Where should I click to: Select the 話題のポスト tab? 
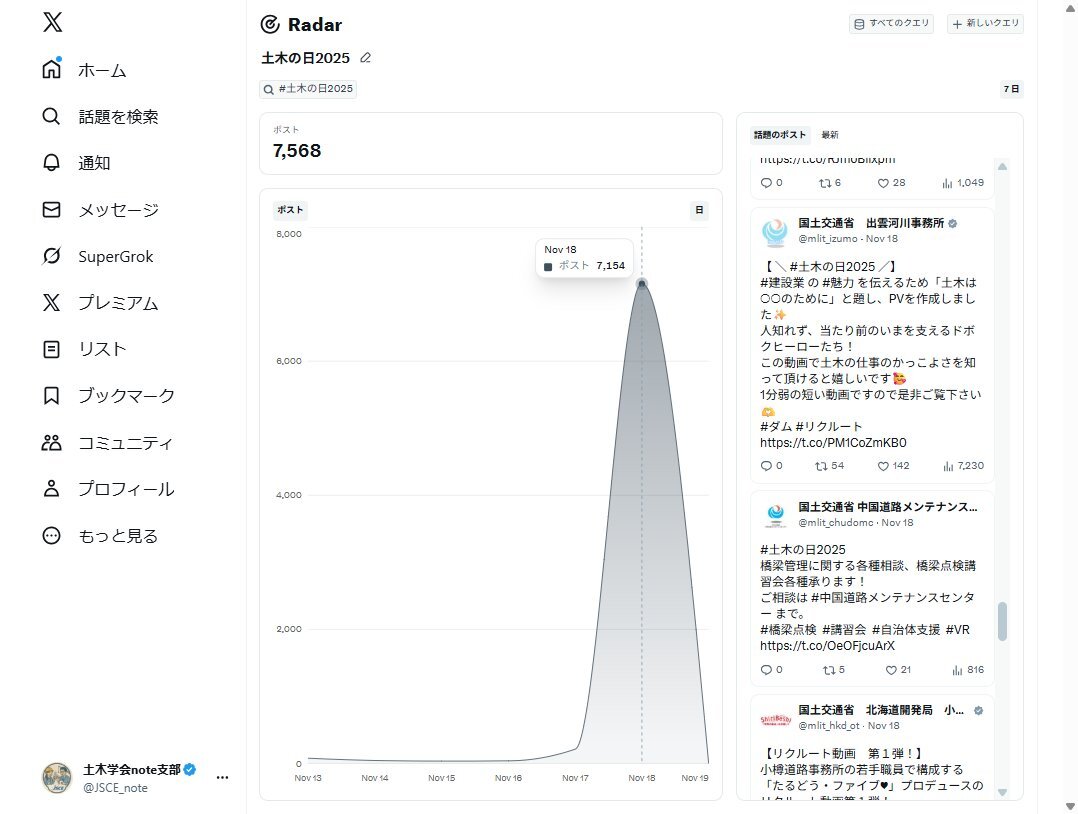[780, 135]
